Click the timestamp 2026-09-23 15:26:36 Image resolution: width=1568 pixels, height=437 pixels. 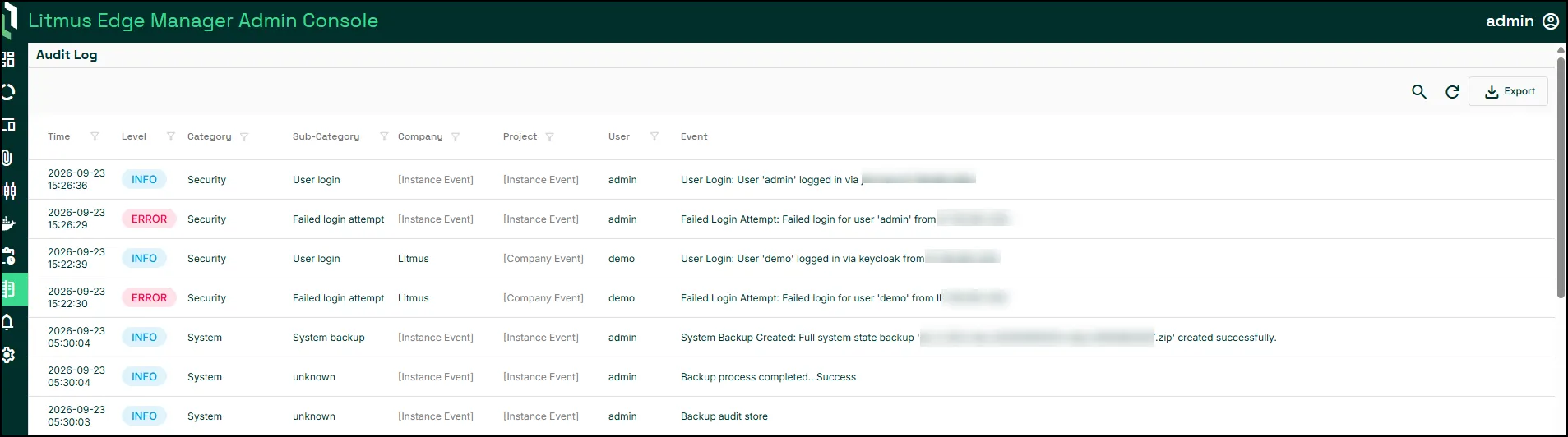(x=76, y=179)
